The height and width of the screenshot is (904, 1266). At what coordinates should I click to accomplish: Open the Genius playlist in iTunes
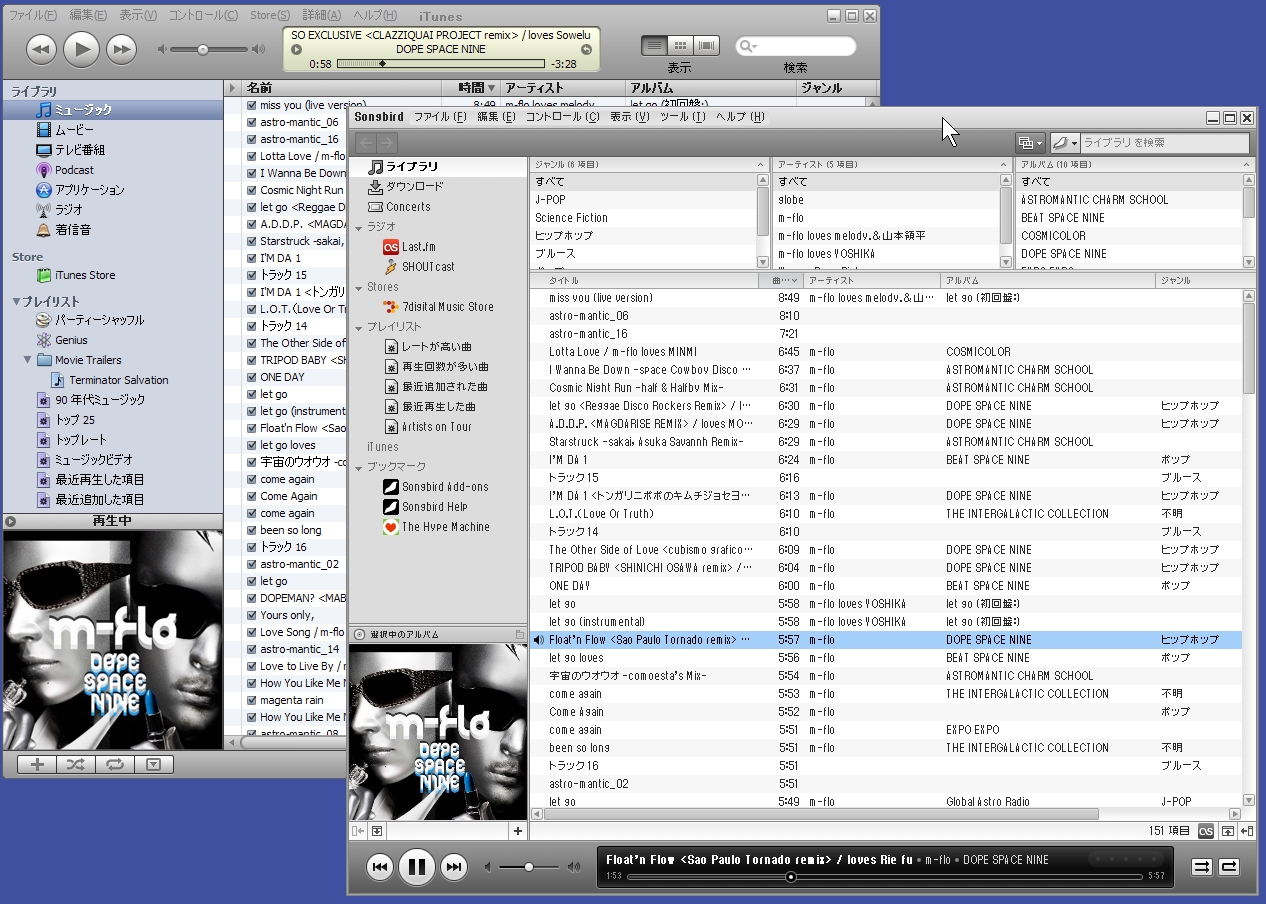coord(71,340)
